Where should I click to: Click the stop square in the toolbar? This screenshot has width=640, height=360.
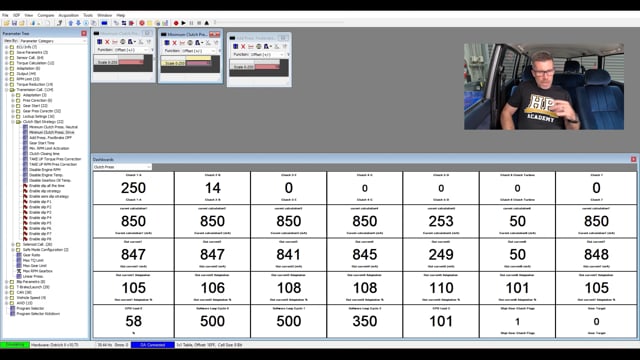[x=199, y=23]
